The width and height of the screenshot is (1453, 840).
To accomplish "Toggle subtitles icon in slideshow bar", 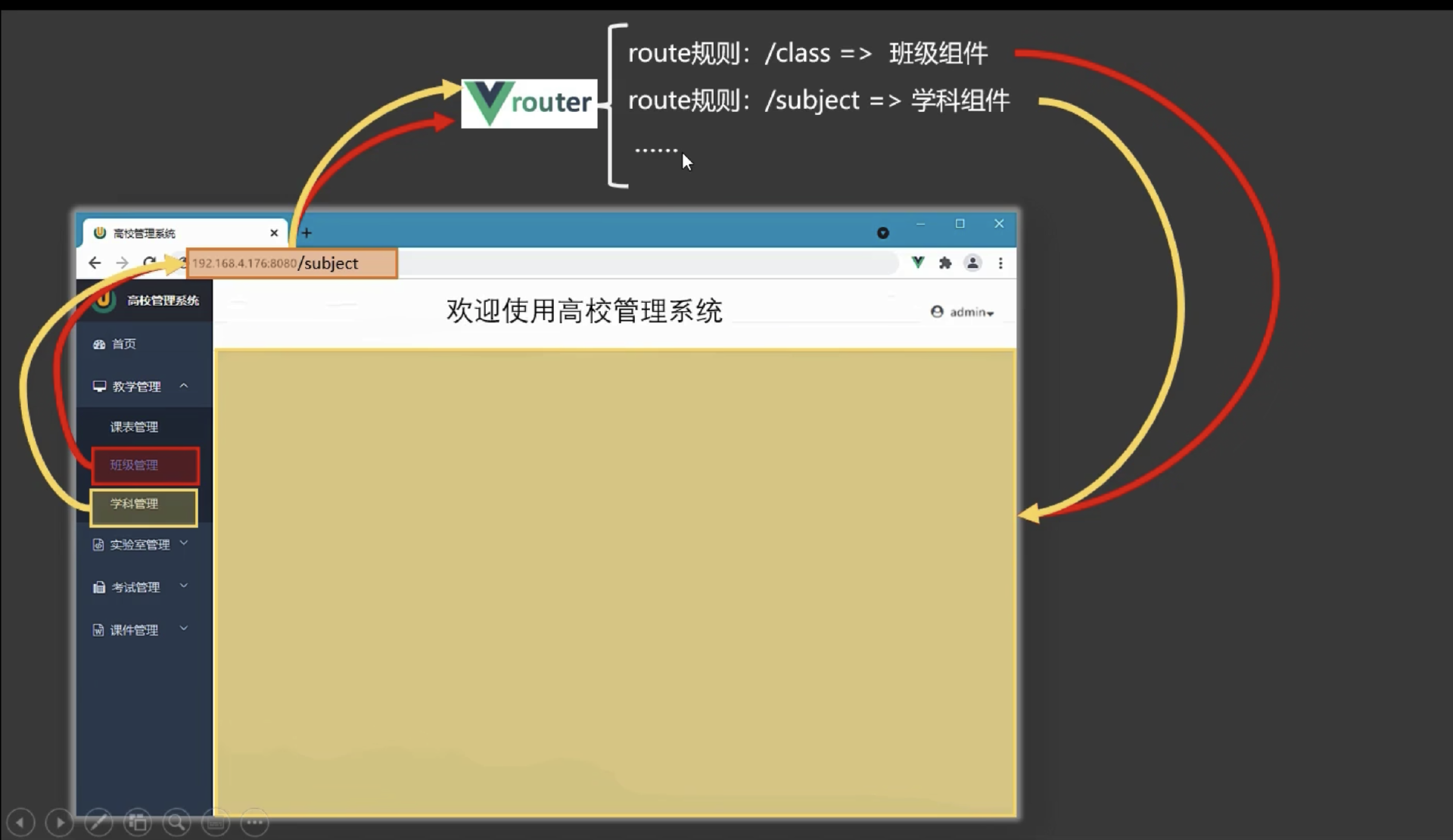I will coord(216,822).
